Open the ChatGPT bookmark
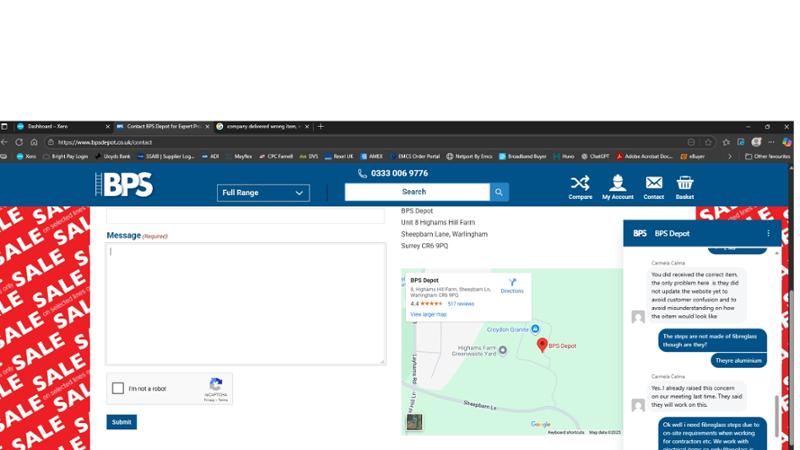The height and width of the screenshot is (450, 800). pyautogui.click(x=595, y=157)
